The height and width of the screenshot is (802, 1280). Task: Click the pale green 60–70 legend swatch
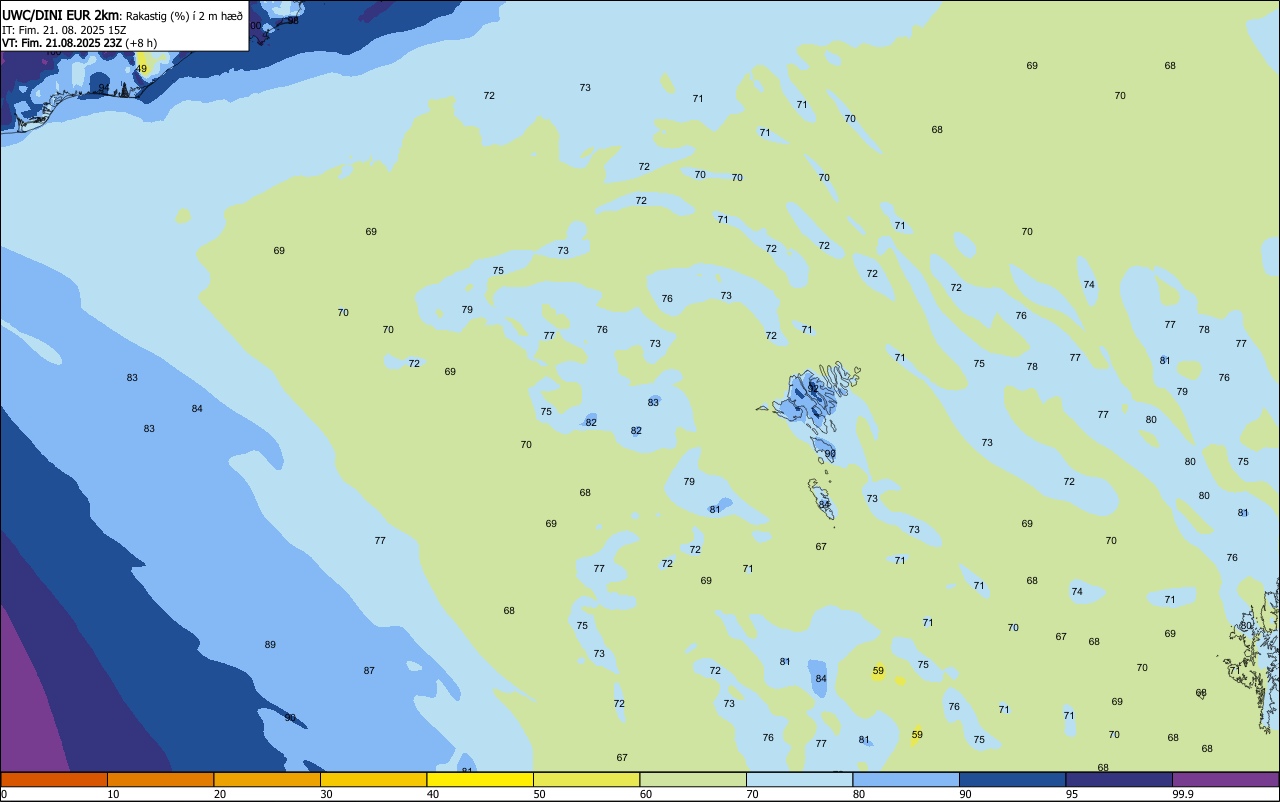pyautogui.click(x=693, y=779)
